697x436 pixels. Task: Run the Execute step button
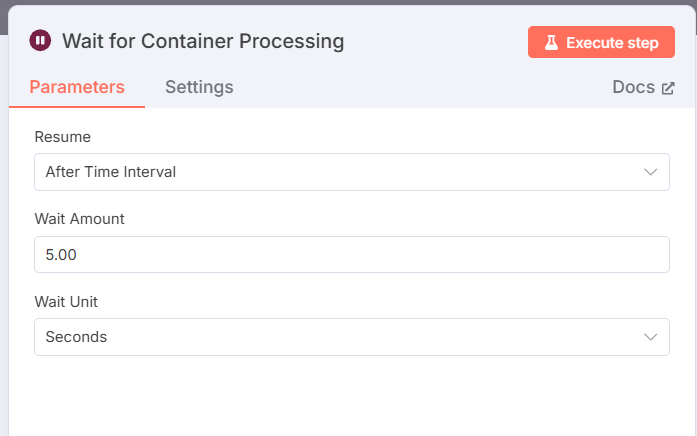click(601, 42)
